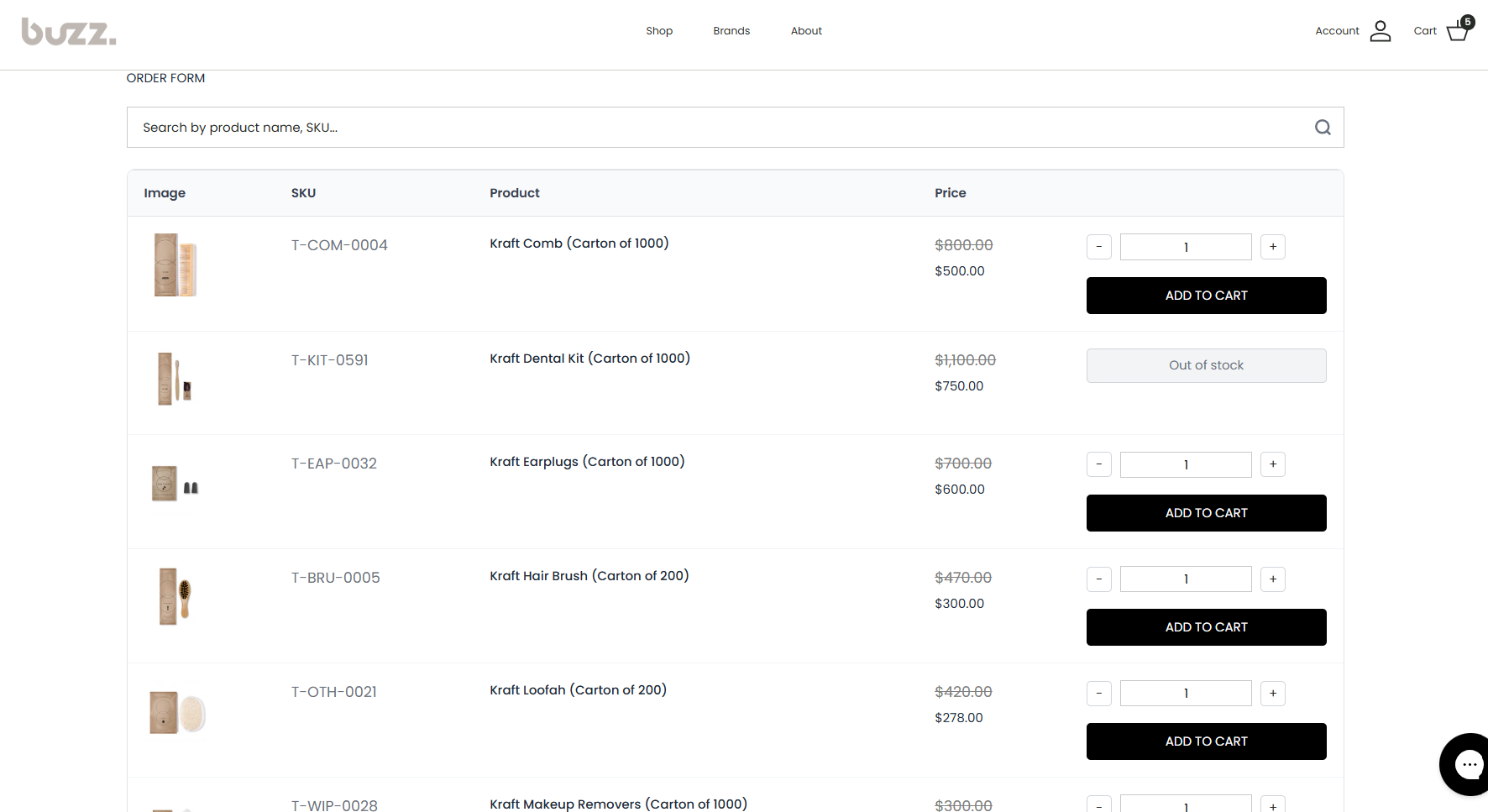Open Kraft Hair Brush product link

[x=589, y=576]
